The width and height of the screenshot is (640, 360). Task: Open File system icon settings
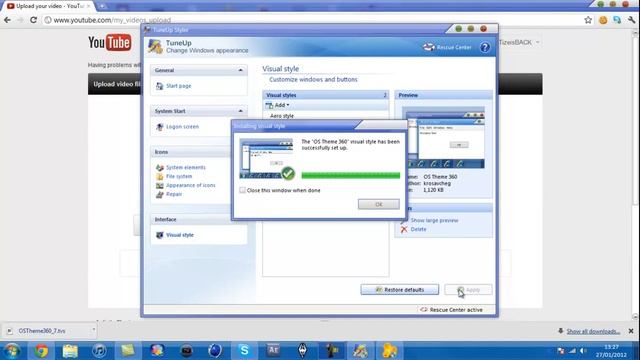(179, 176)
